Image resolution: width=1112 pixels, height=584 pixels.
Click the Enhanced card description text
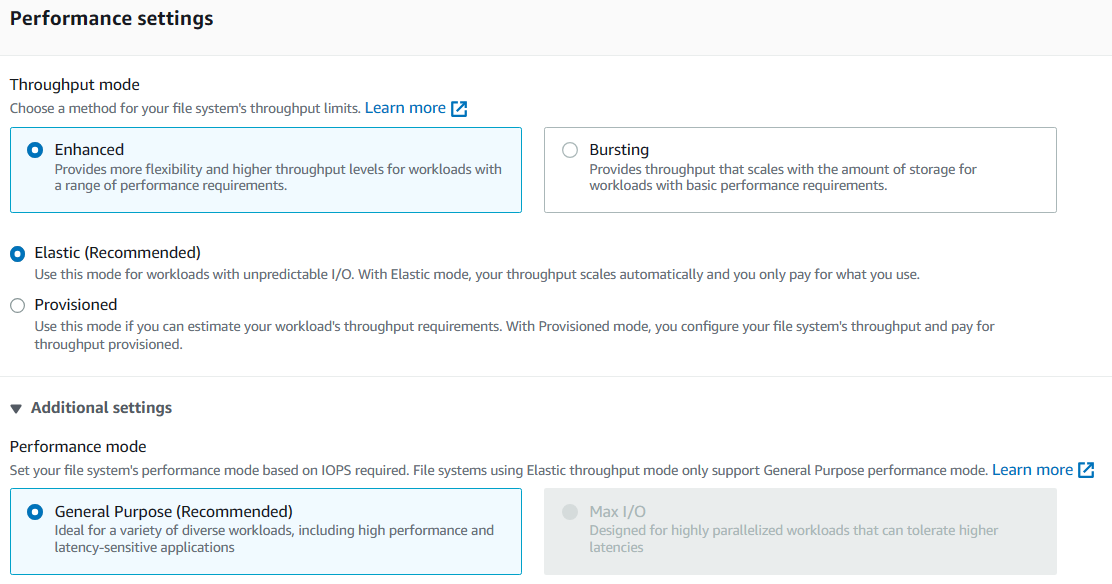tap(278, 178)
